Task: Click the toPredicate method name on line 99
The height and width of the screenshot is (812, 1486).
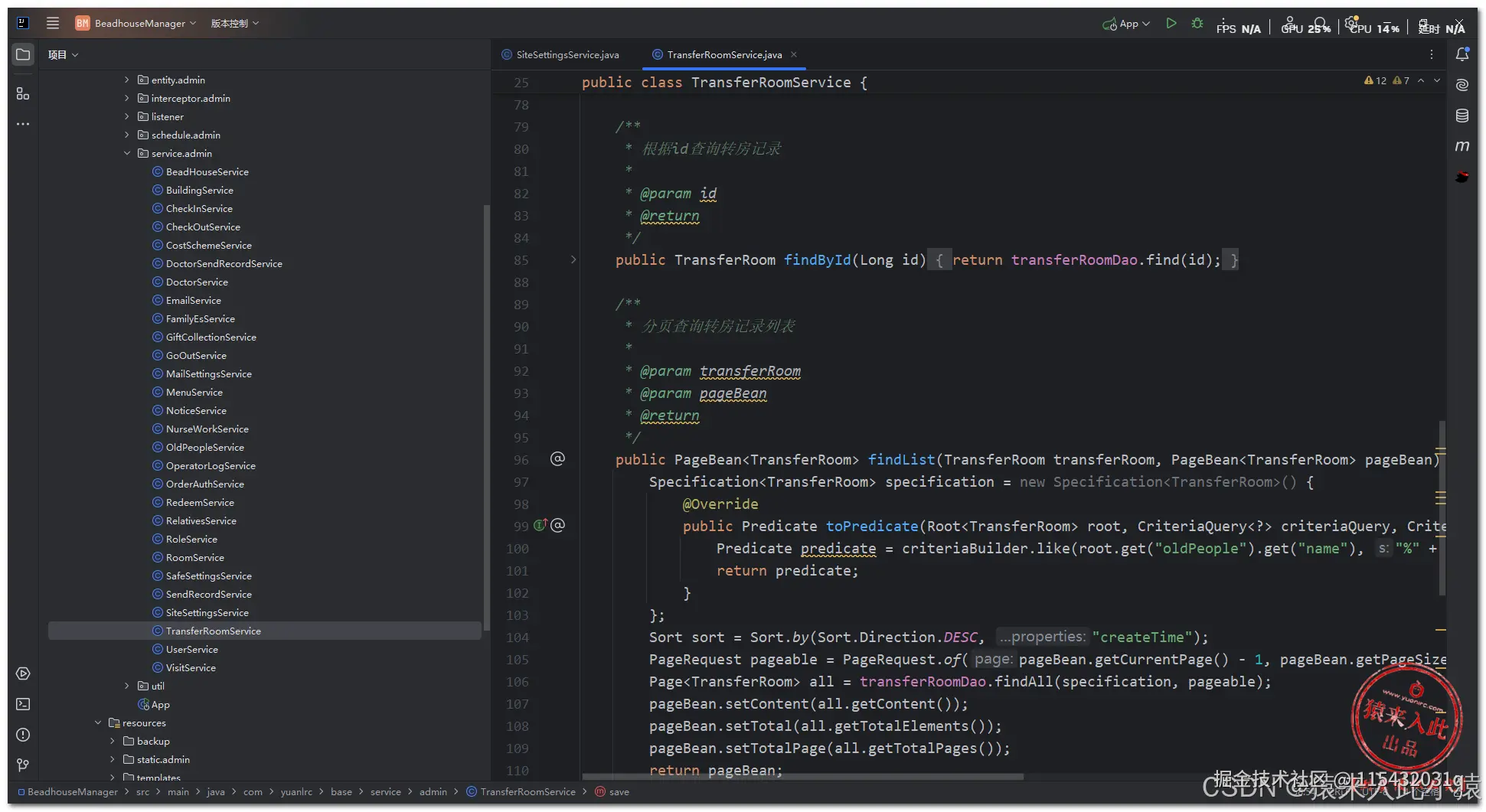Action: coord(871,526)
